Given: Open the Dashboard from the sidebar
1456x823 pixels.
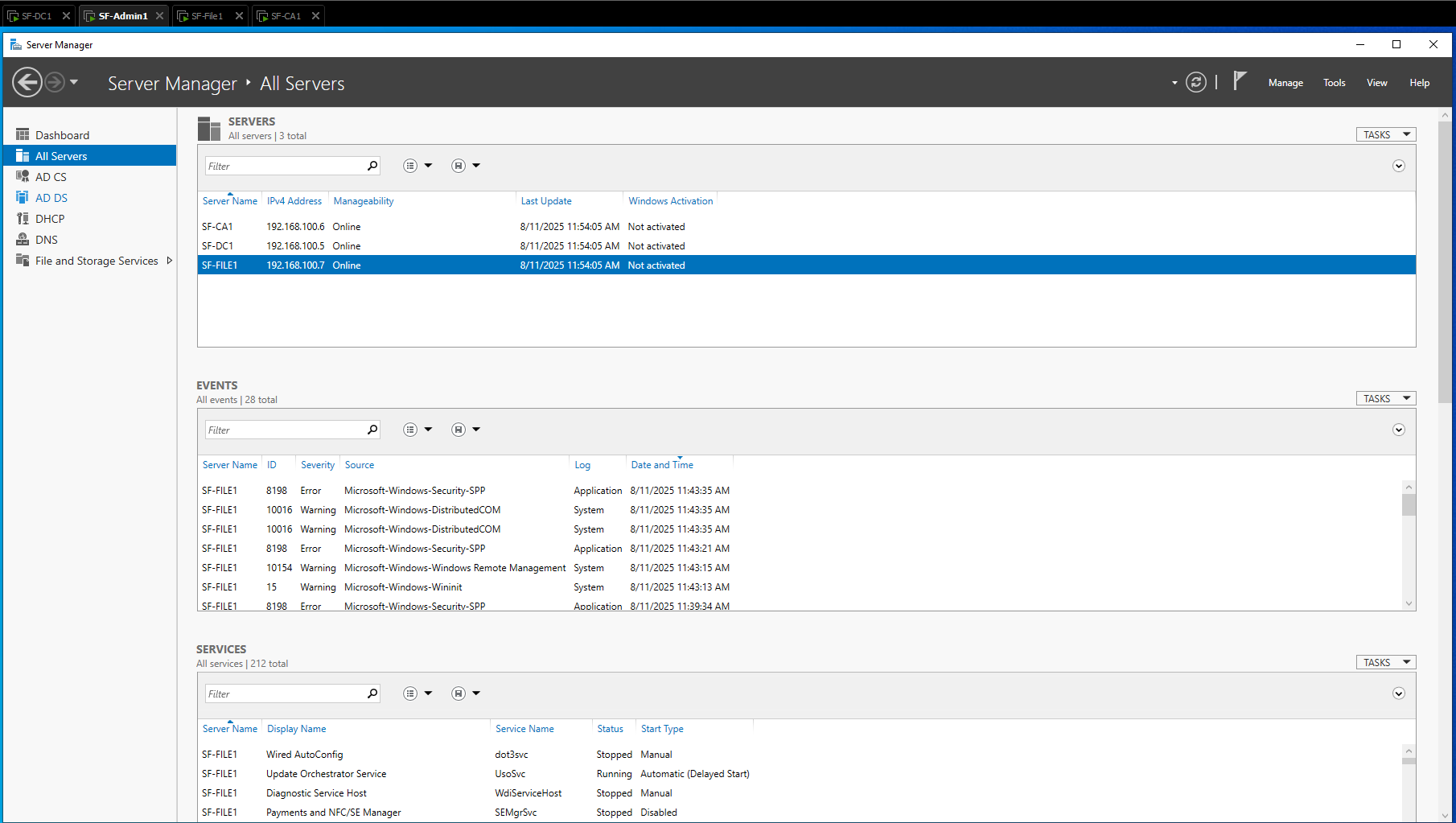Looking at the screenshot, I should [63, 134].
